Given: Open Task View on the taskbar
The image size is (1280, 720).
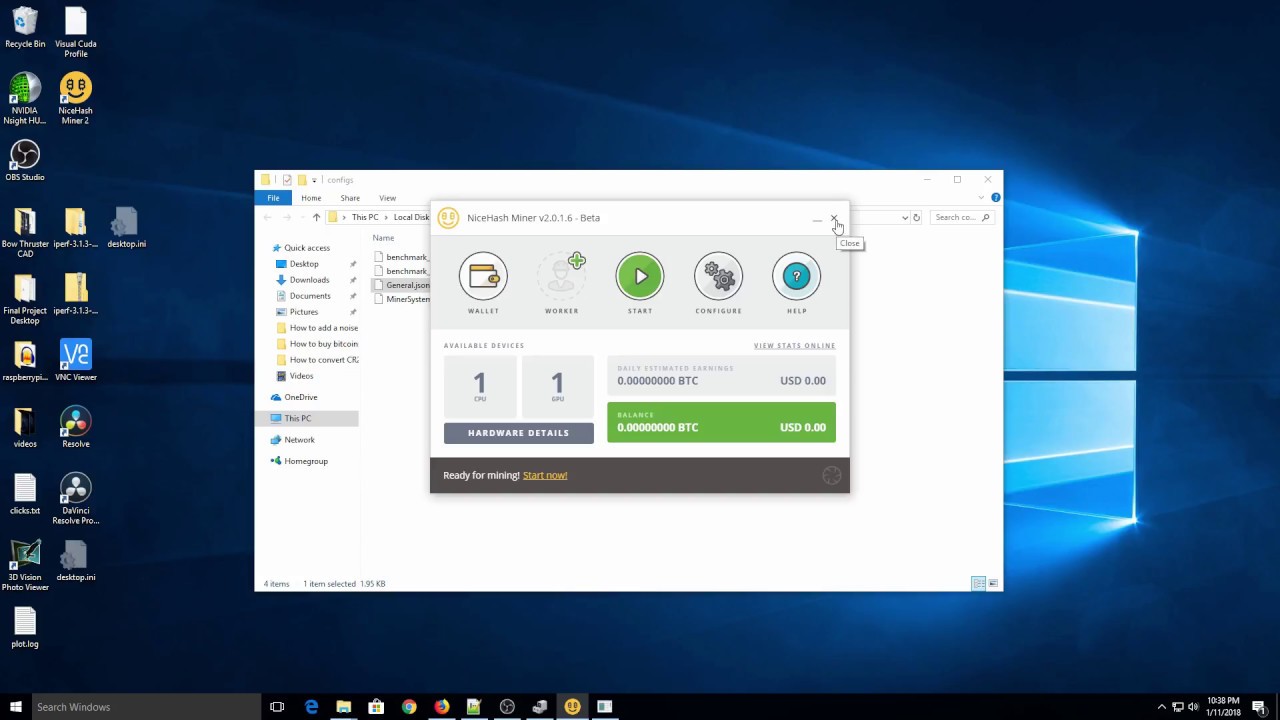Looking at the screenshot, I should pyautogui.click(x=277, y=707).
